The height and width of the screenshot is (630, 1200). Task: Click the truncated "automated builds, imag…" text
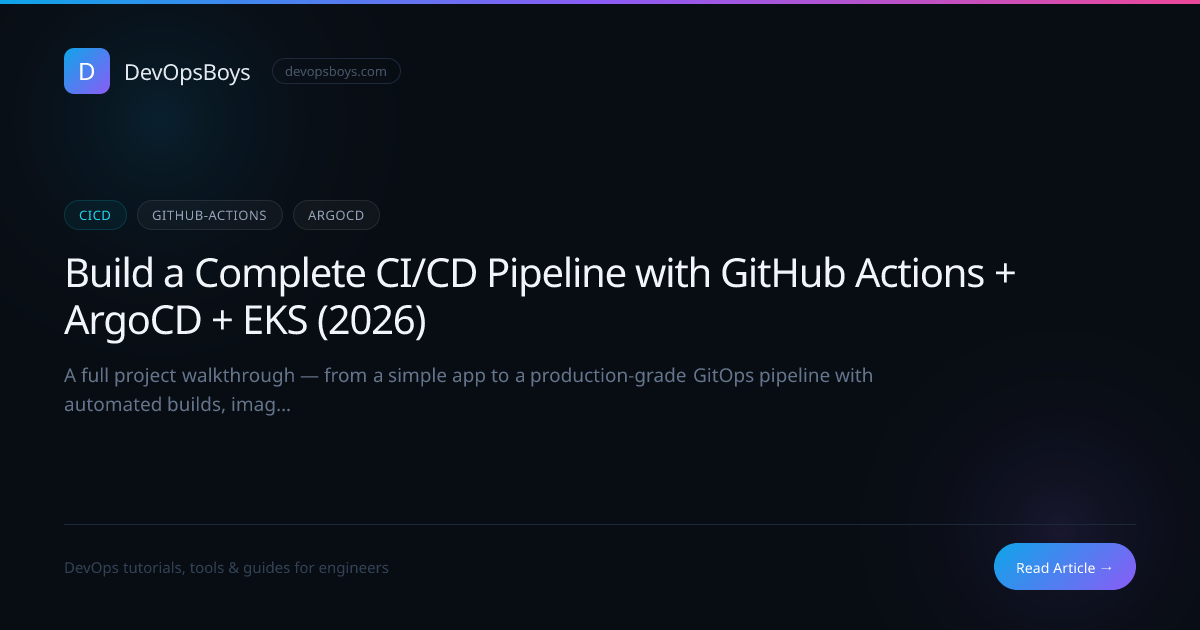click(x=177, y=405)
